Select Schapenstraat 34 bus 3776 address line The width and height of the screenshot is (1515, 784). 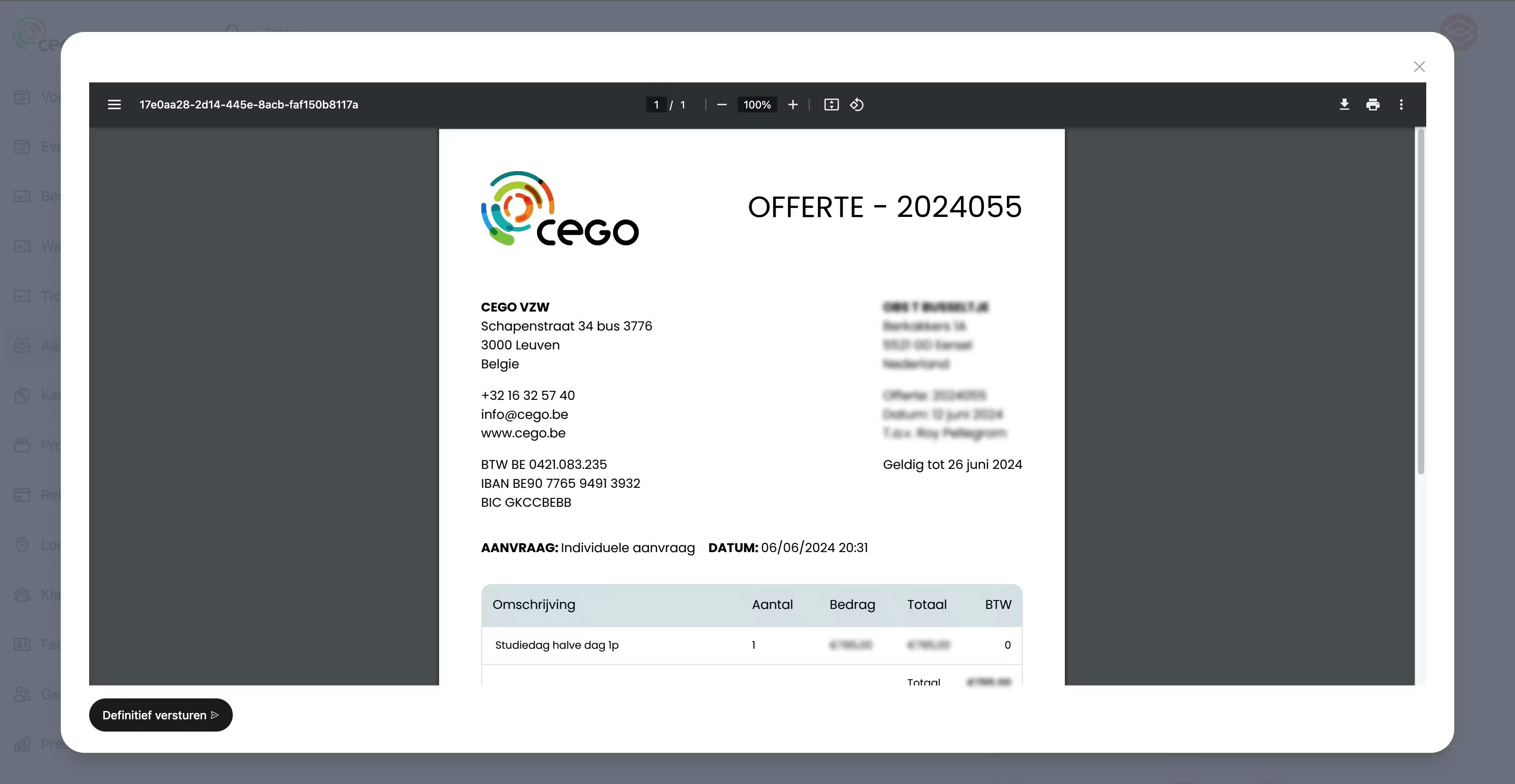(567, 326)
